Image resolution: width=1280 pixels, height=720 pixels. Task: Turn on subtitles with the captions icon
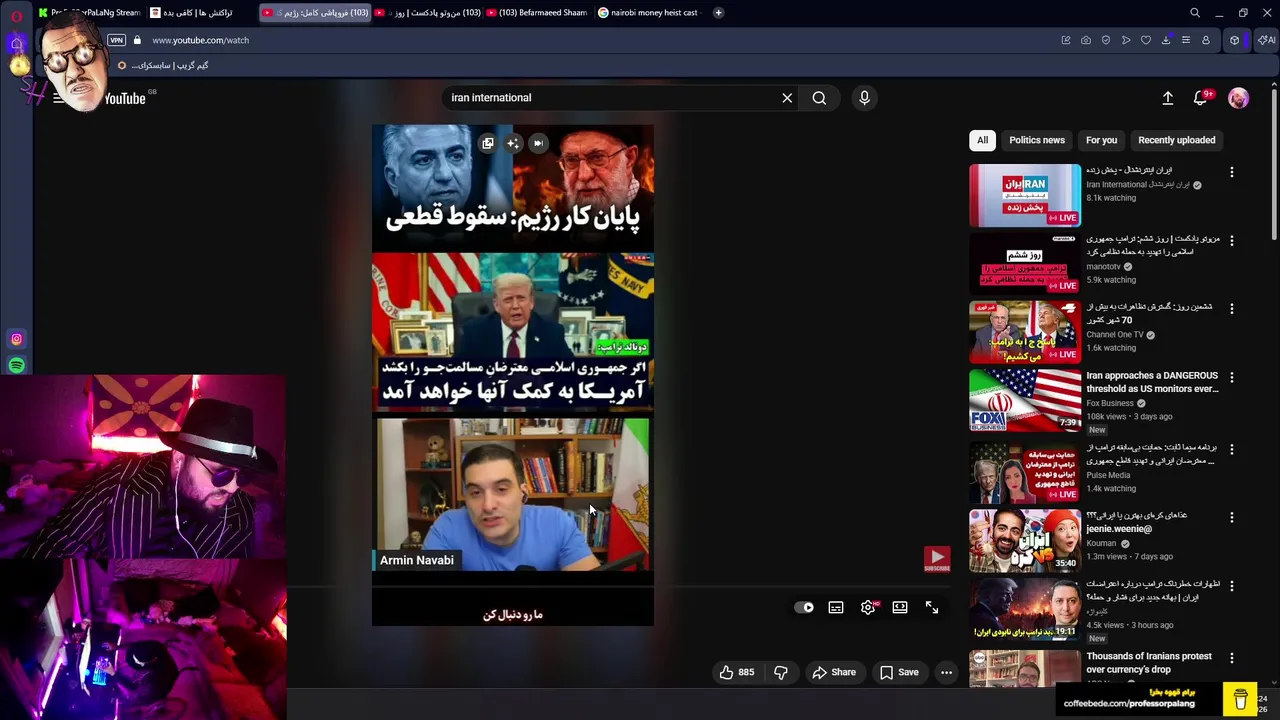[x=836, y=607]
